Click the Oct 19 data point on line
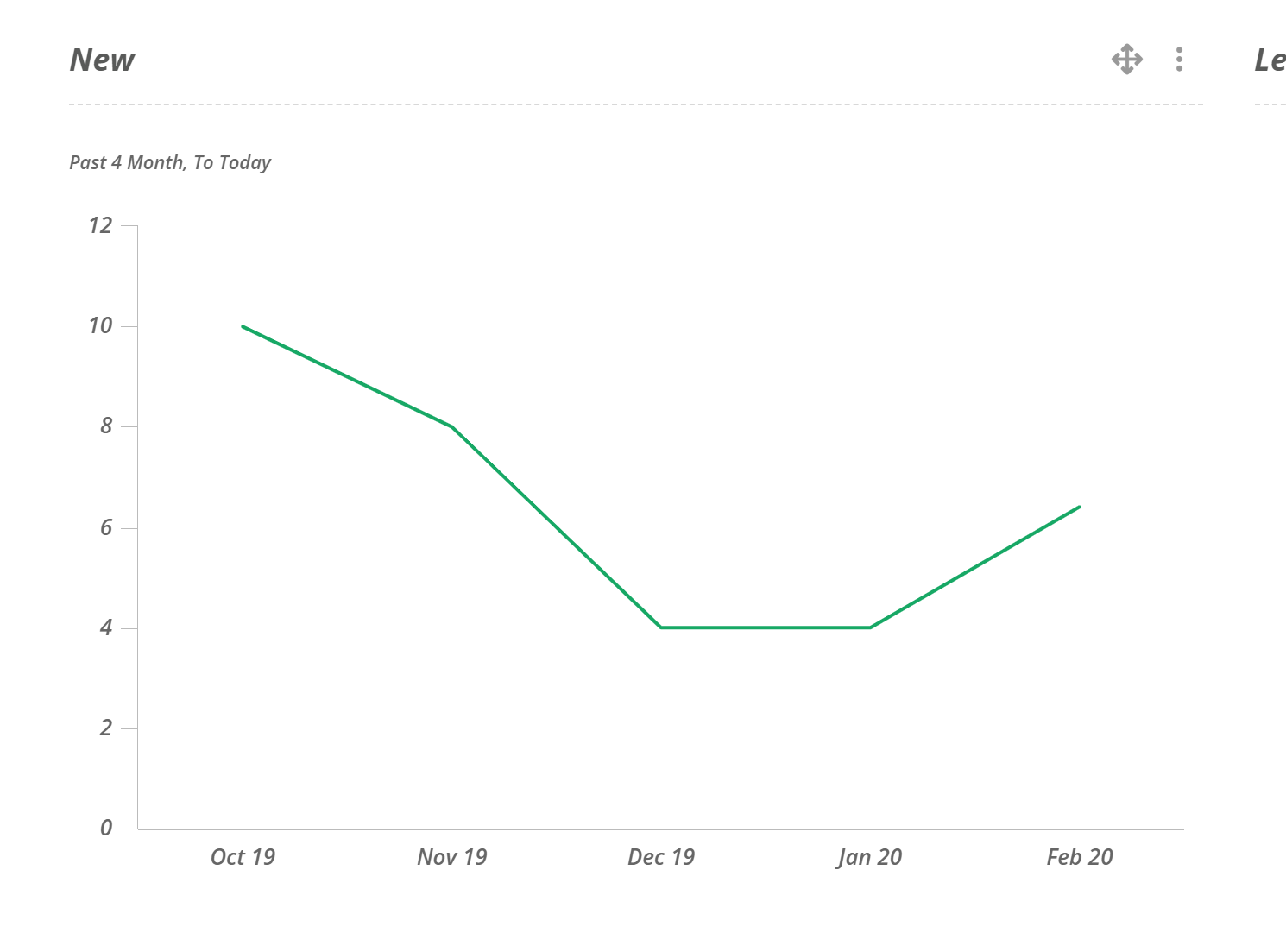Viewport: 1286px width, 952px height. (243, 326)
